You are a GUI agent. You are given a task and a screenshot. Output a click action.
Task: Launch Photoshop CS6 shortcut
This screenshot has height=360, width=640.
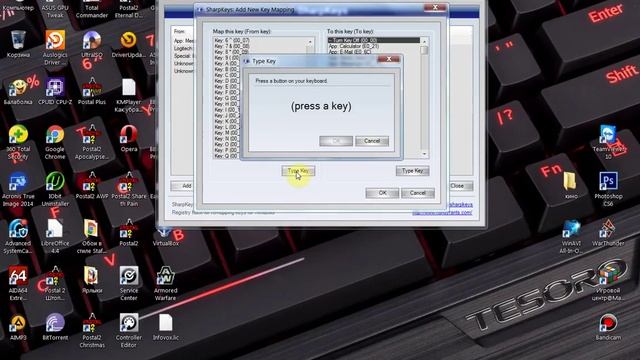[x=608, y=182]
